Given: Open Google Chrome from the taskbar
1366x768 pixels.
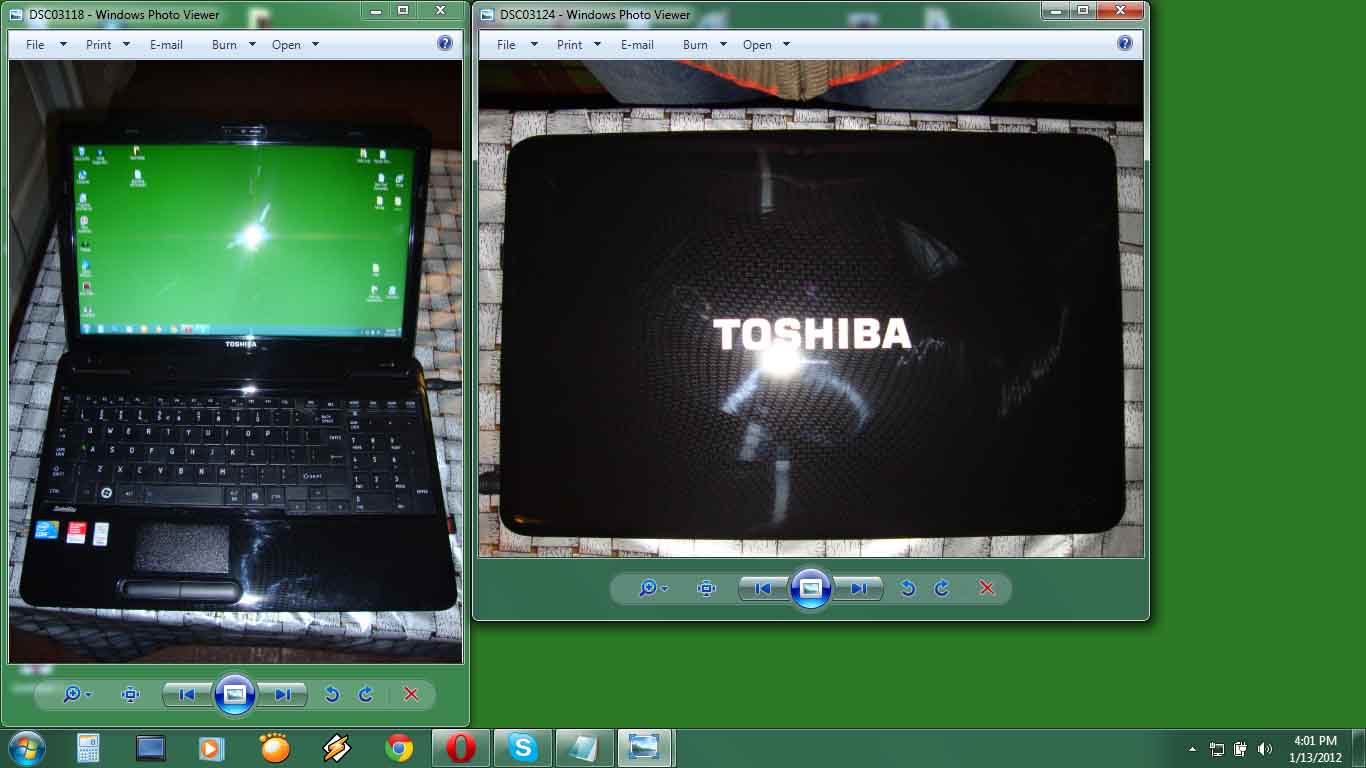Looking at the screenshot, I should 399,748.
